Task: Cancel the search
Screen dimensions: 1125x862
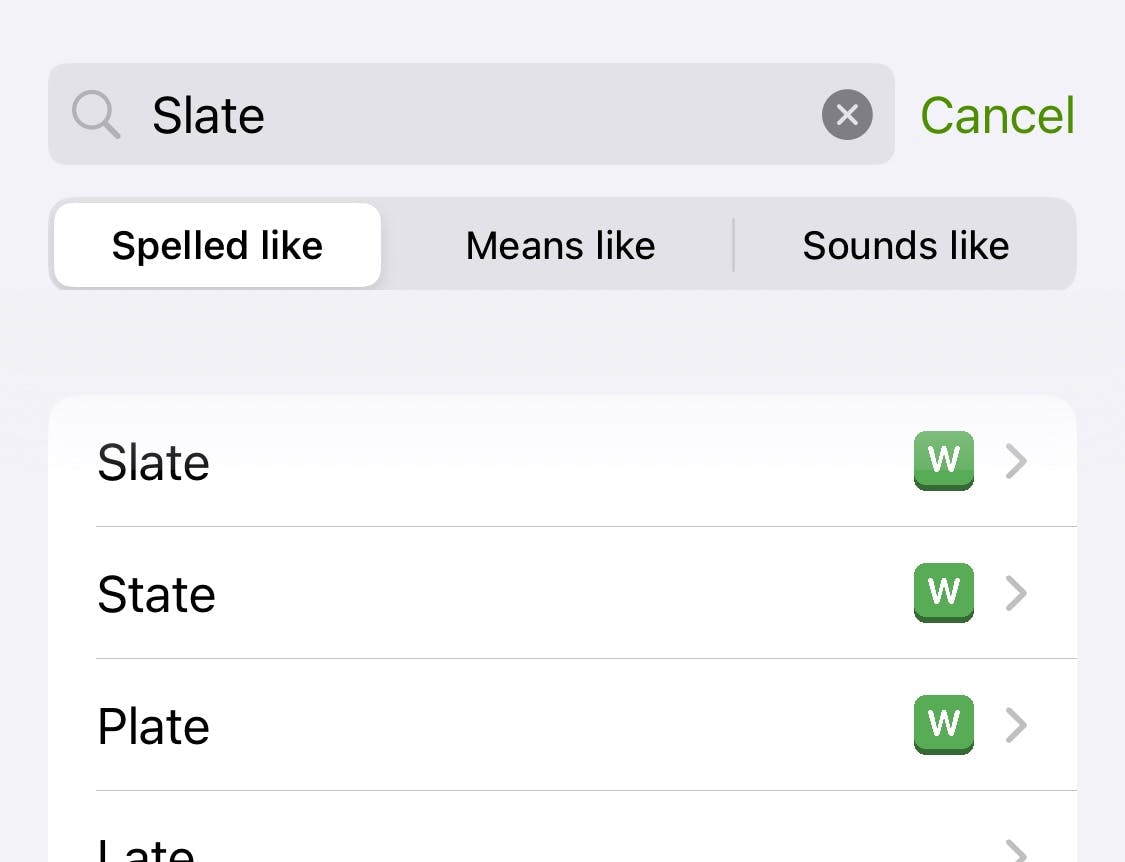Action: (x=997, y=115)
